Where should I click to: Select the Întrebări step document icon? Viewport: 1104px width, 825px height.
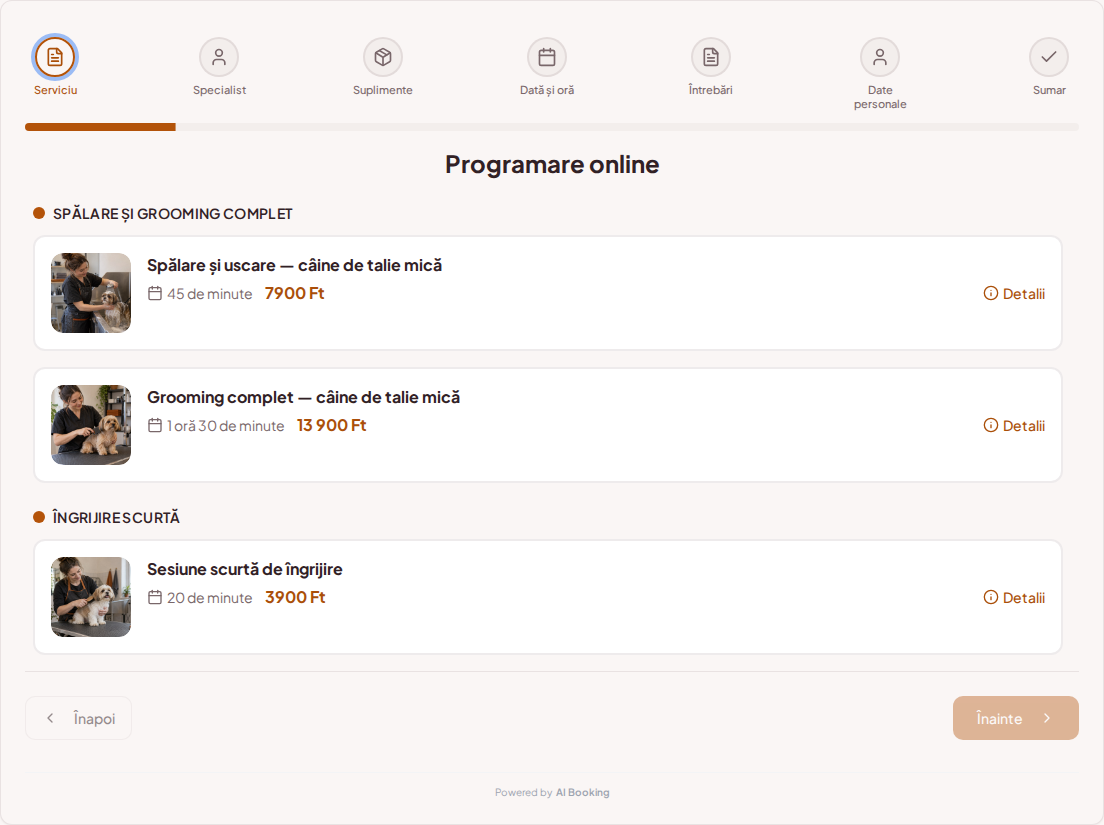(x=711, y=57)
